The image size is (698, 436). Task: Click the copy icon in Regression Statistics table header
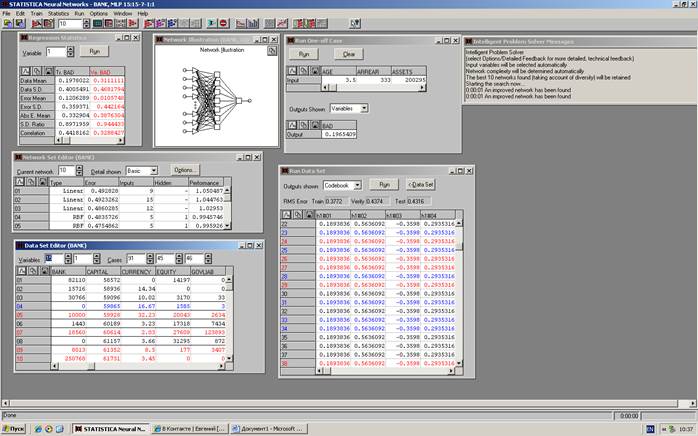point(37,71)
